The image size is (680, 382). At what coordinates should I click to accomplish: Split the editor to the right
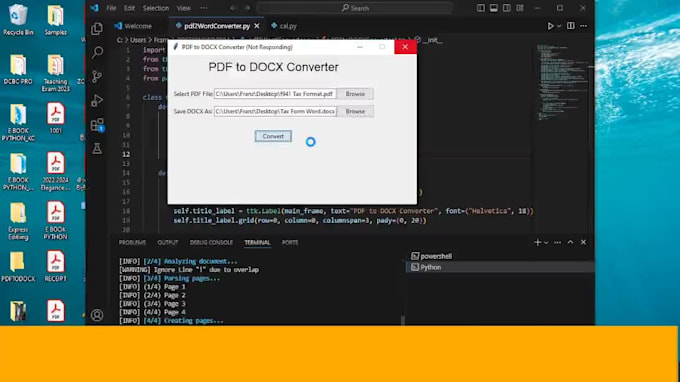coord(571,26)
